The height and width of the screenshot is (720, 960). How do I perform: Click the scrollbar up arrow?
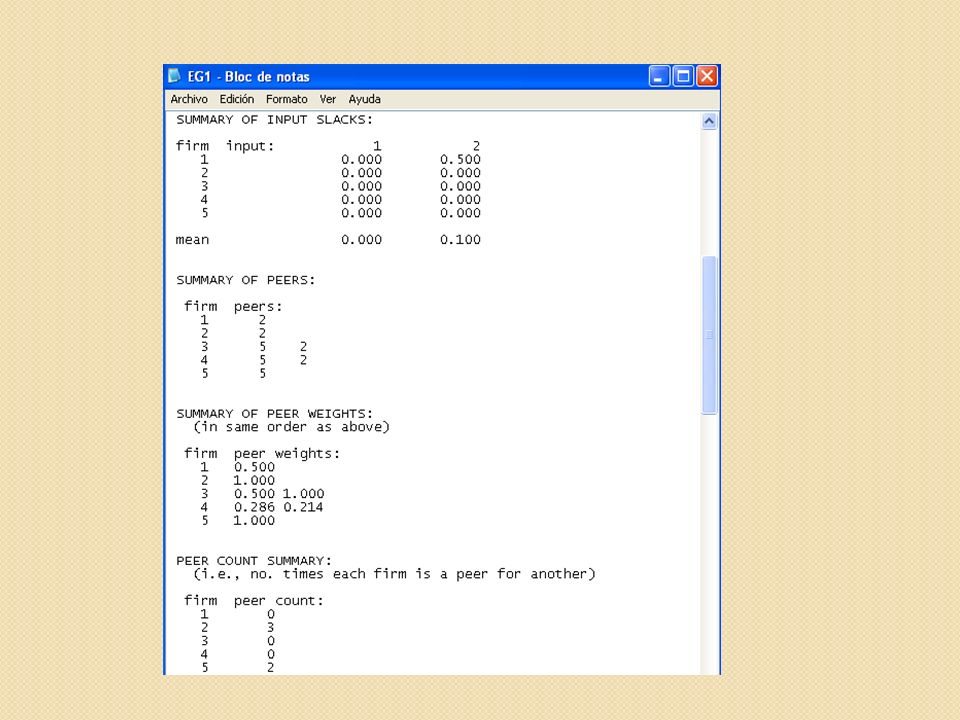[709, 121]
